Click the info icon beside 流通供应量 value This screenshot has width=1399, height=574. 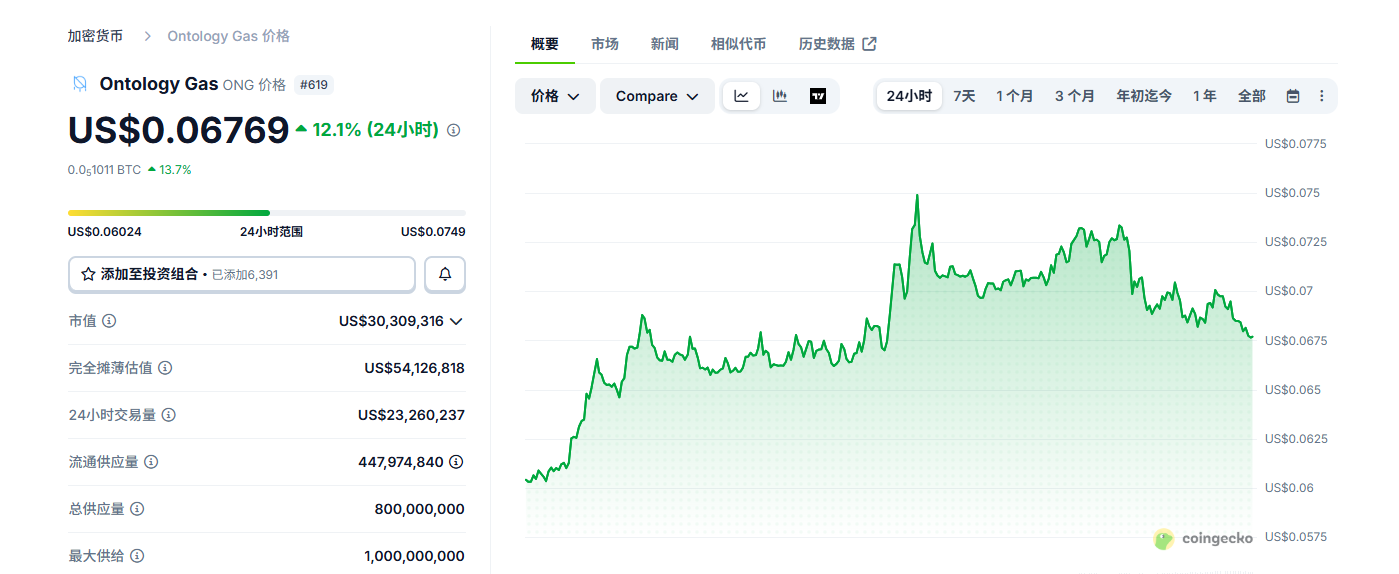(456, 462)
